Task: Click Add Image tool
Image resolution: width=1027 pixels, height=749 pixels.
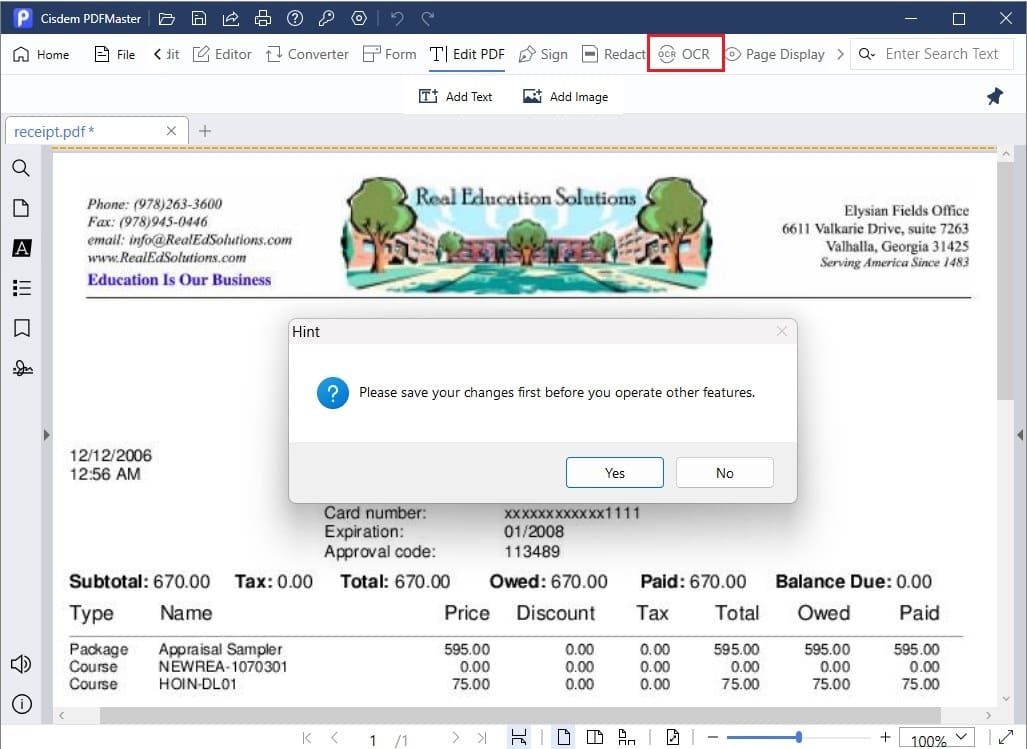Action: pyautogui.click(x=566, y=97)
